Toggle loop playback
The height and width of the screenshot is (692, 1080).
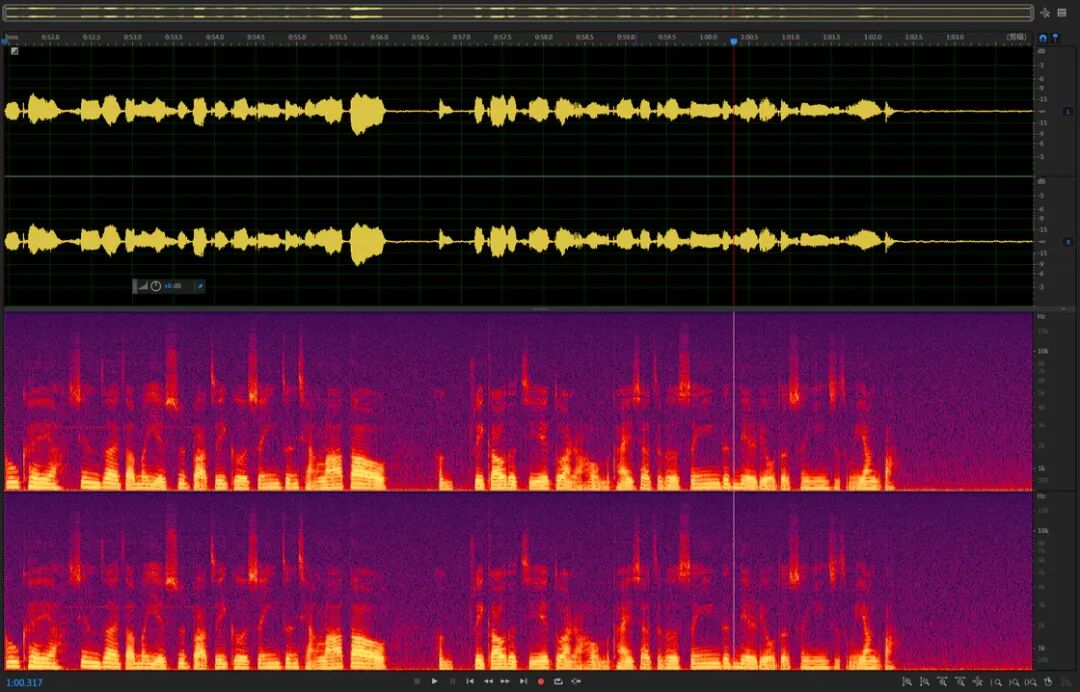(558, 682)
